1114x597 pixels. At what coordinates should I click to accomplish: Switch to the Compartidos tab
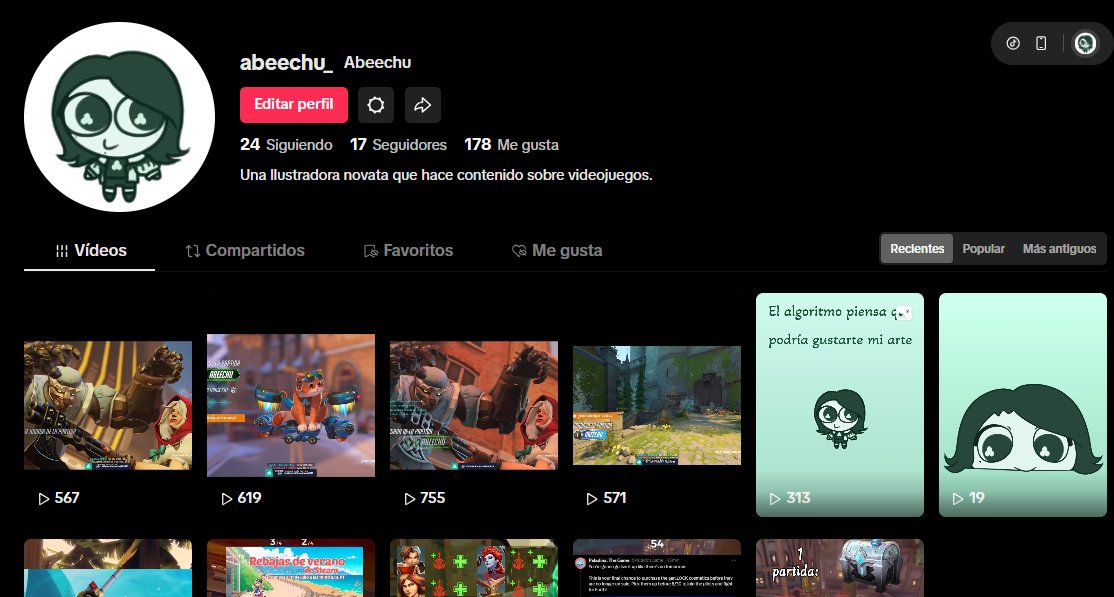click(x=245, y=250)
